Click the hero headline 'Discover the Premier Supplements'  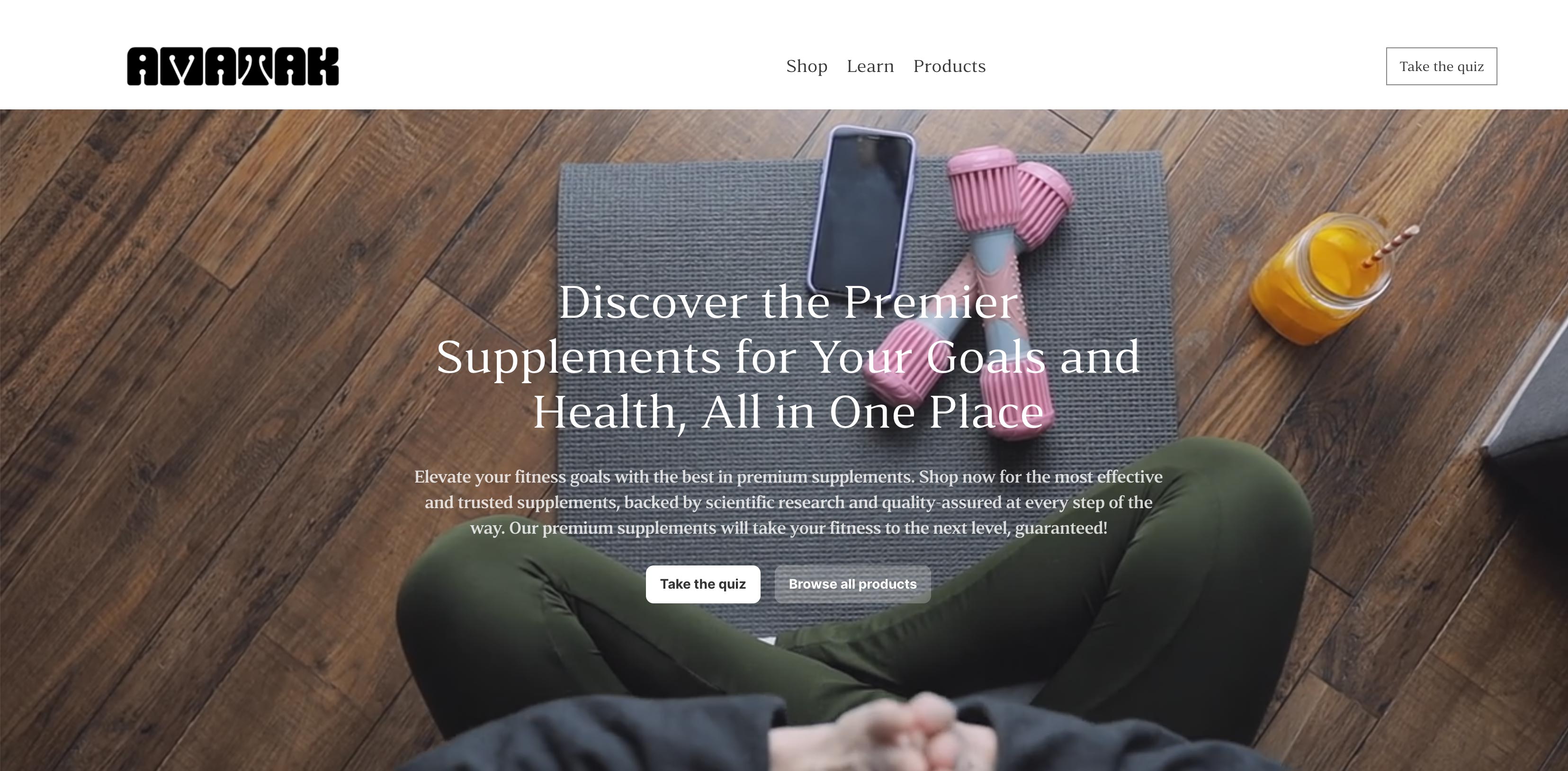tap(788, 357)
